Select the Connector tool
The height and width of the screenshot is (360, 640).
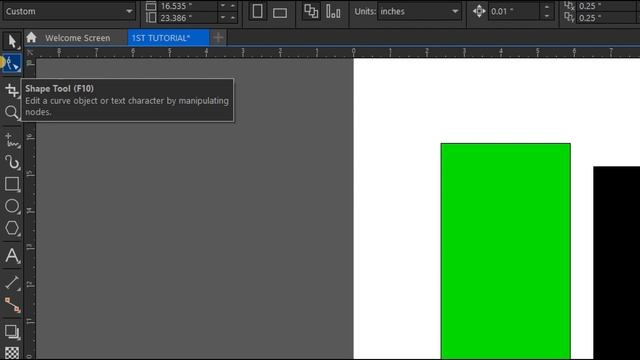[11, 305]
